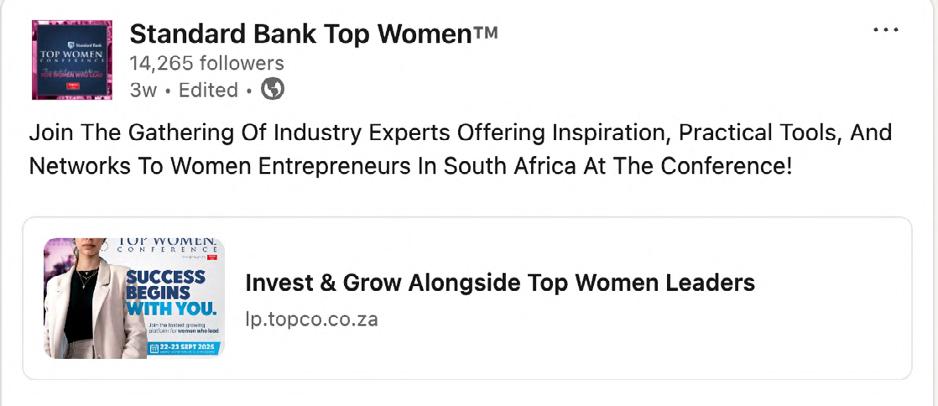Open Invest & Grow Alongside Top Women Leaders

tap(499, 283)
